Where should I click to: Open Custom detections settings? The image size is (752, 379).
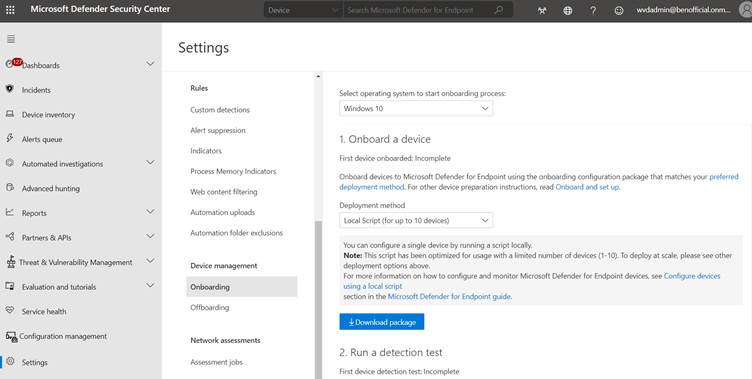pyautogui.click(x=220, y=110)
